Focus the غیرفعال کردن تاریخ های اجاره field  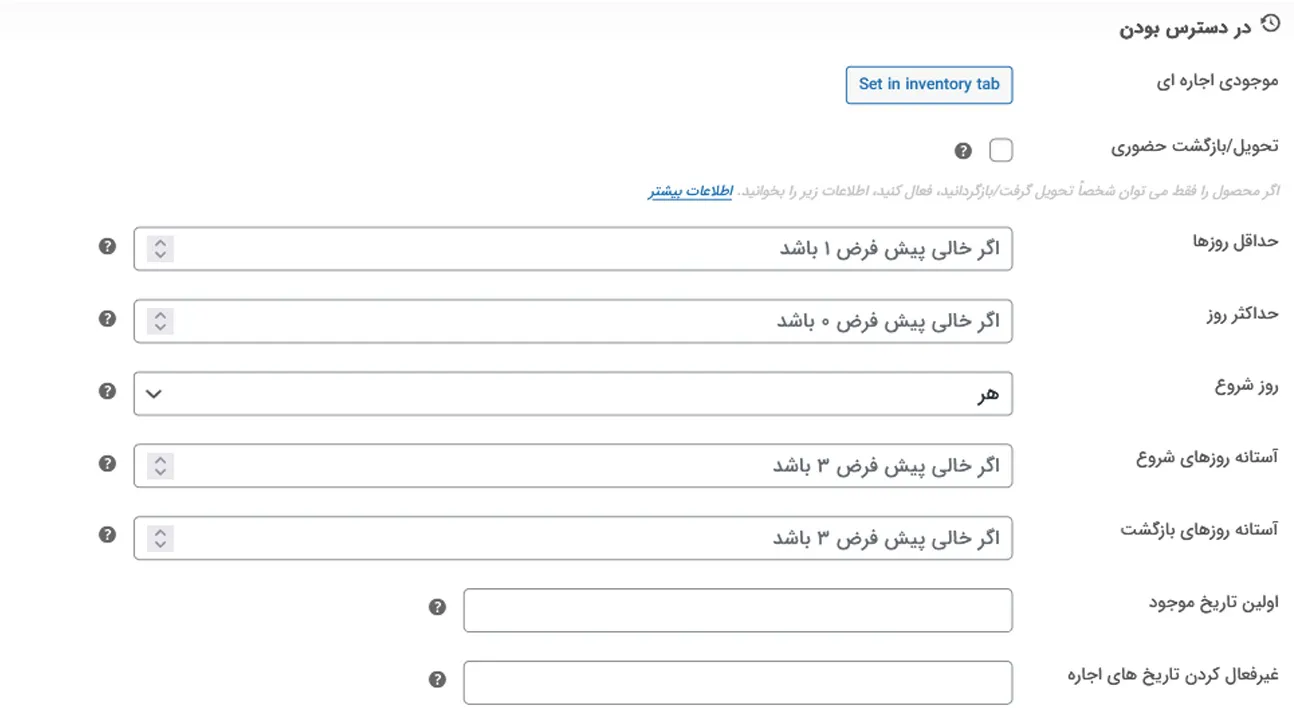[x=738, y=683]
